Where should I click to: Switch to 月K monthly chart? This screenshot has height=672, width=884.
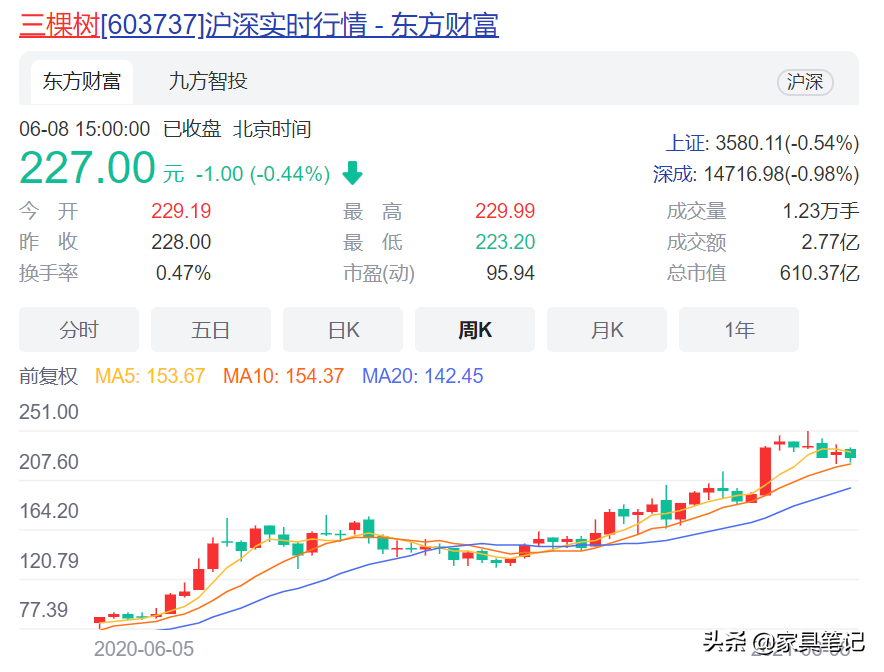pyautogui.click(x=607, y=330)
